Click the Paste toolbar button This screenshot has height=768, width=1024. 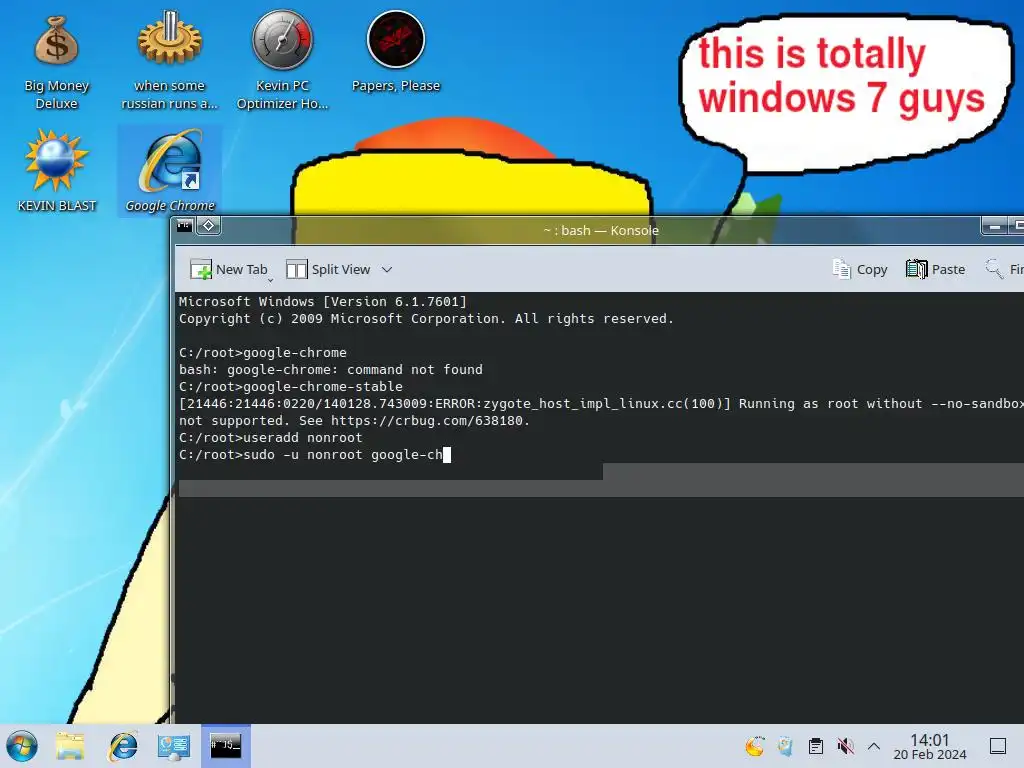coord(935,269)
